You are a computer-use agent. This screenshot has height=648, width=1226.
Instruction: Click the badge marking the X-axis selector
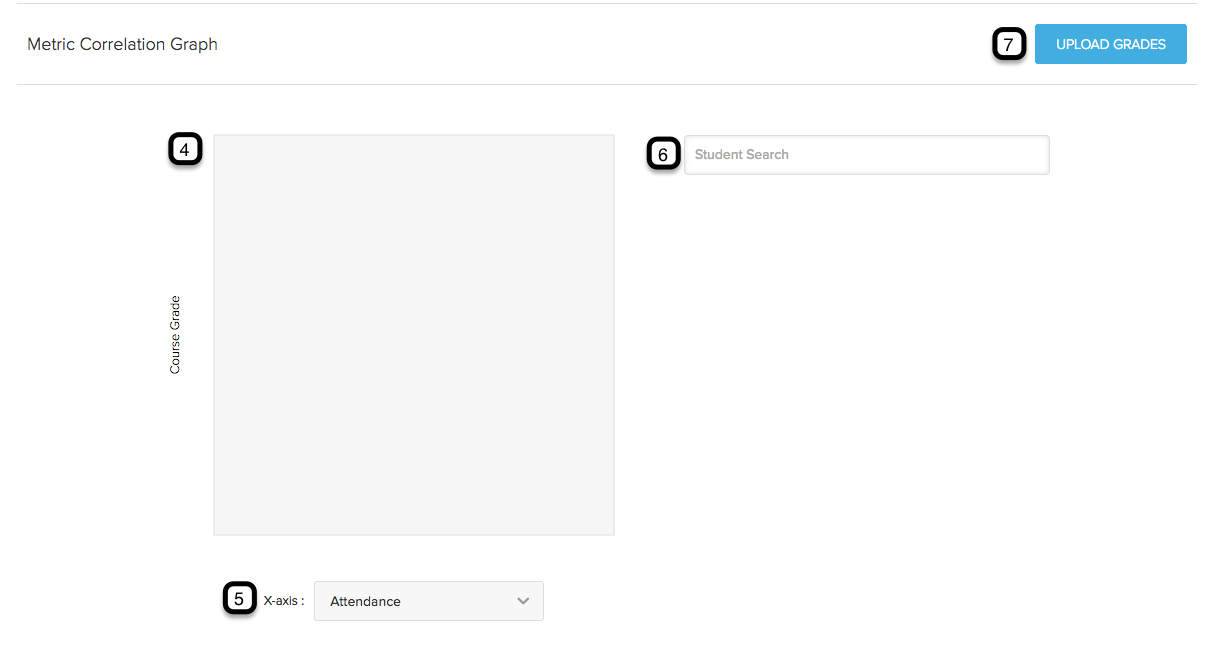pos(238,599)
